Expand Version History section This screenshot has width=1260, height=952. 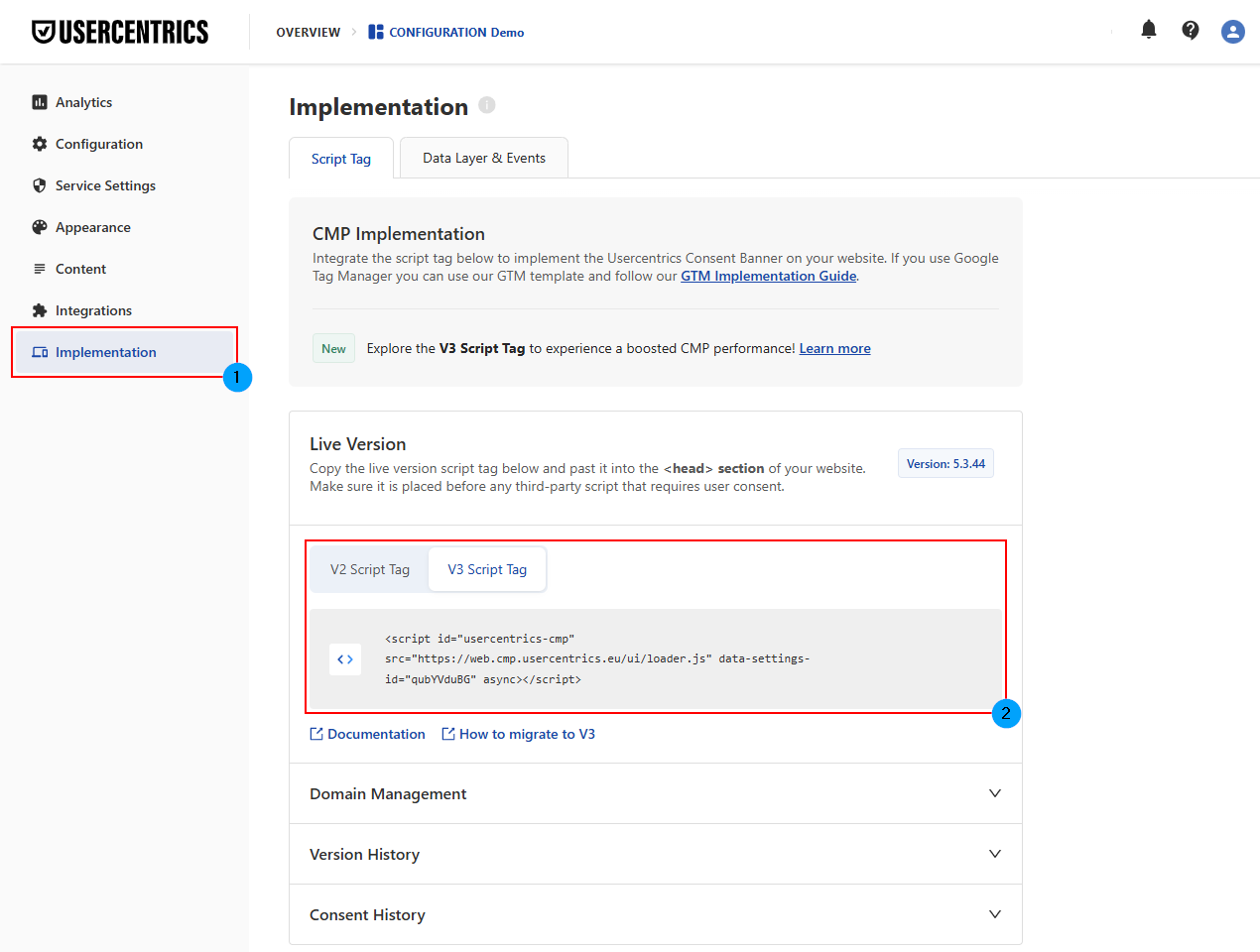click(656, 854)
